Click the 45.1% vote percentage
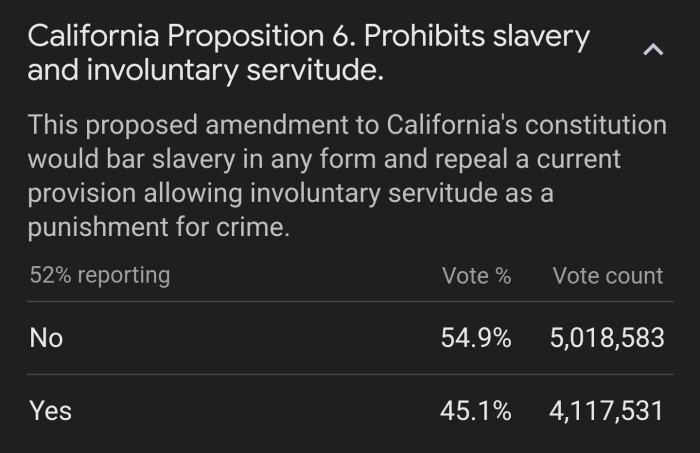The image size is (700, 453). [x=476, y=410]
